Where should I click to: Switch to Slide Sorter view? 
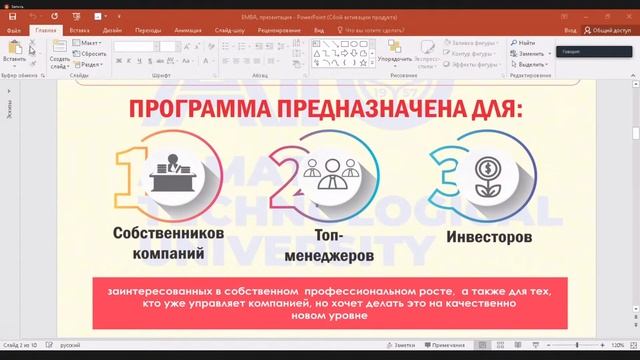pyautogui.click(x=500, y=345)
